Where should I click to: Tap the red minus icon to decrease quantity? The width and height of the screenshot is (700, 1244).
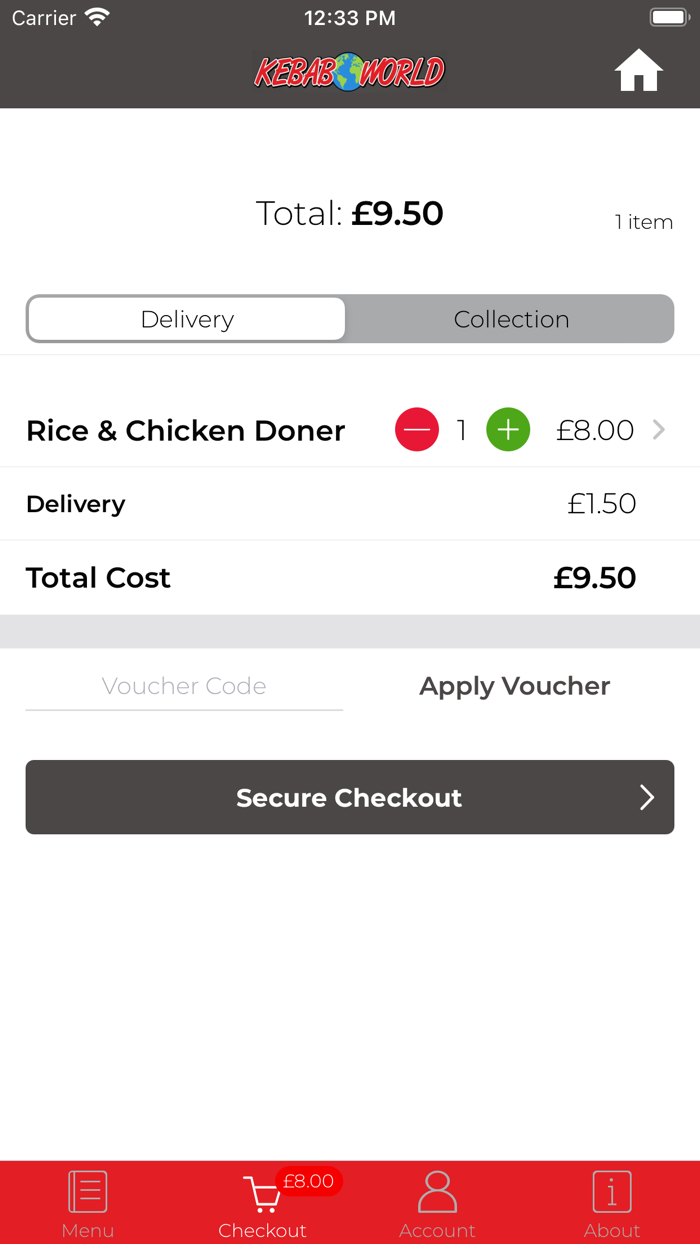click(x=417, y=429)
